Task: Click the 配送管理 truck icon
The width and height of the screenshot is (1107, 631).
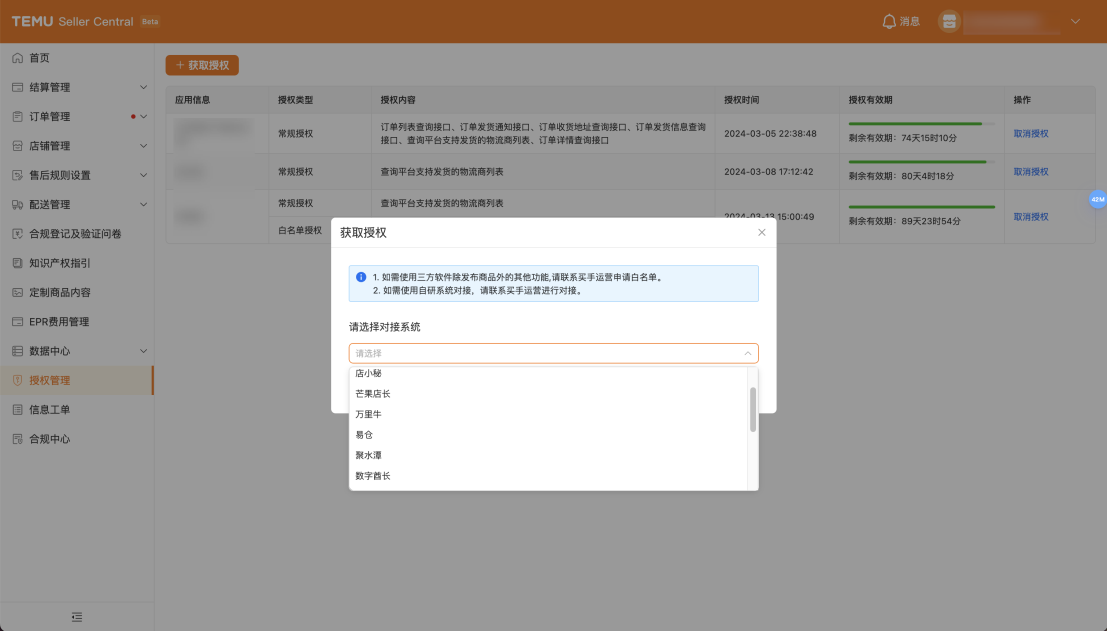Action: tap(17, 205)
